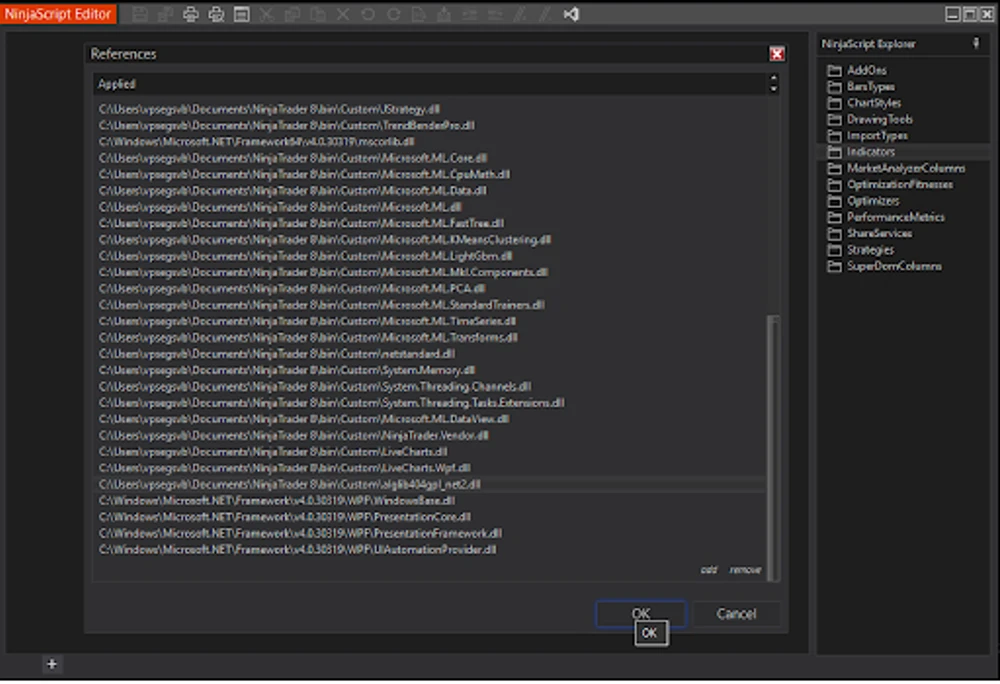This screenshot has width=1000, height=684.
Task: Click the Print Preview icon in the toolbar
Action: [216, 14]
